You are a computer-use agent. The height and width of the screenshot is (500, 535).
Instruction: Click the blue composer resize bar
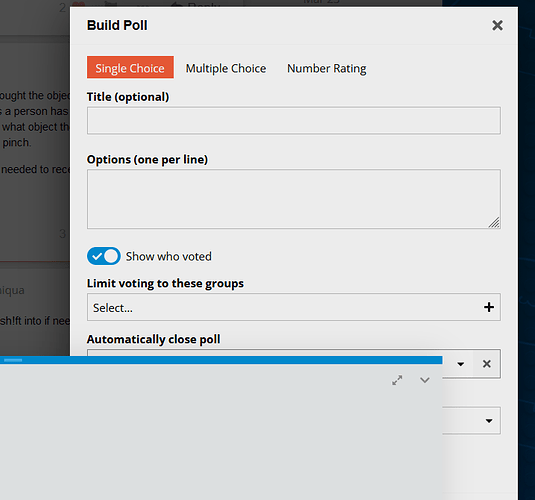pos(221,360)
